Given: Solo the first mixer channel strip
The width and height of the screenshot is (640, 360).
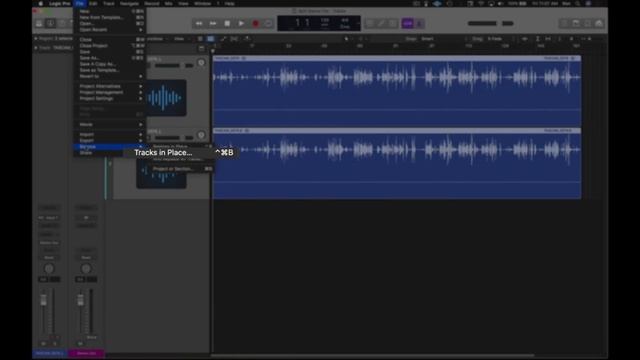Looking at the screenshot, I should 55,344.
